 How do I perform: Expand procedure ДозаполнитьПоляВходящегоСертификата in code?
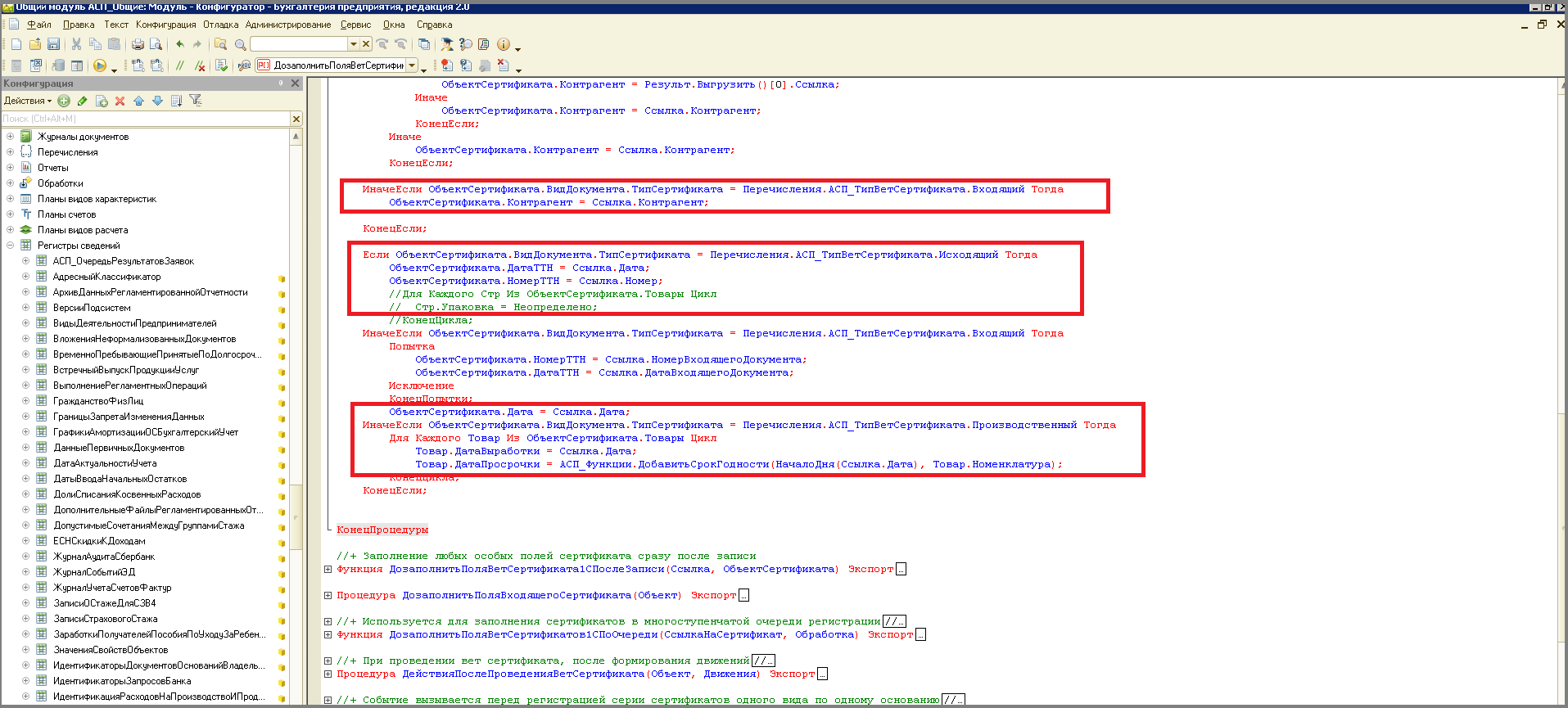point(328,595)
